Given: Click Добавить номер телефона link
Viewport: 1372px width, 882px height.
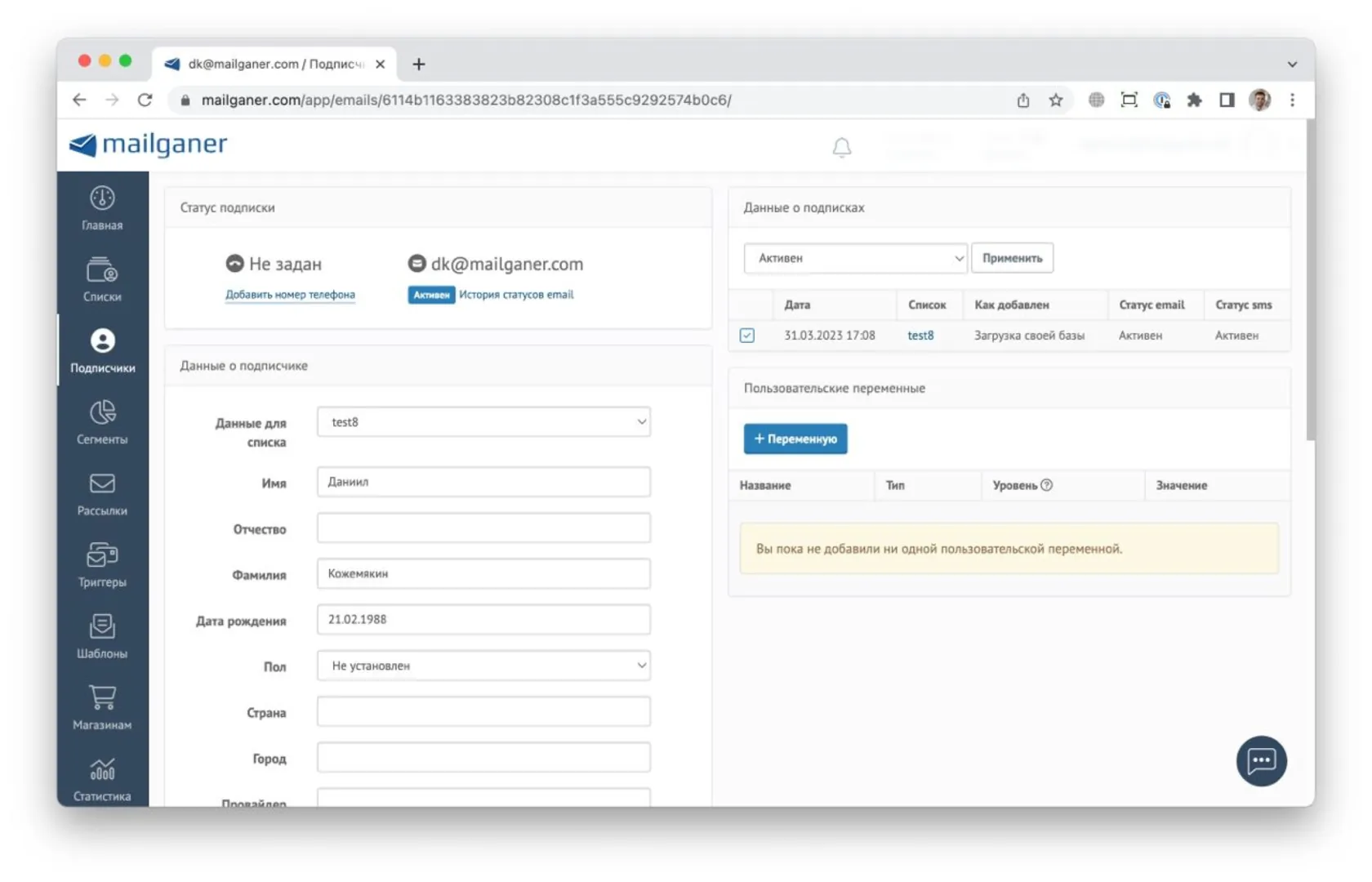Looking at the screenshot, I should 290,295.
